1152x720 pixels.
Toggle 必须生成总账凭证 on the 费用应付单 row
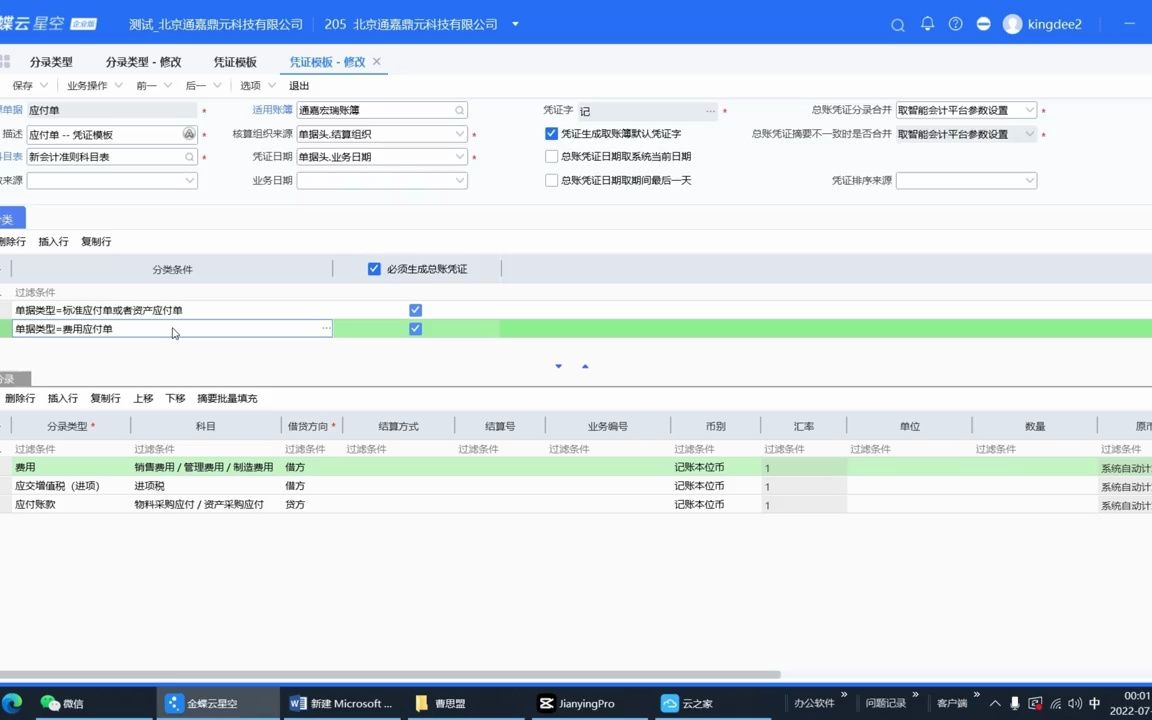click(415, 328)
